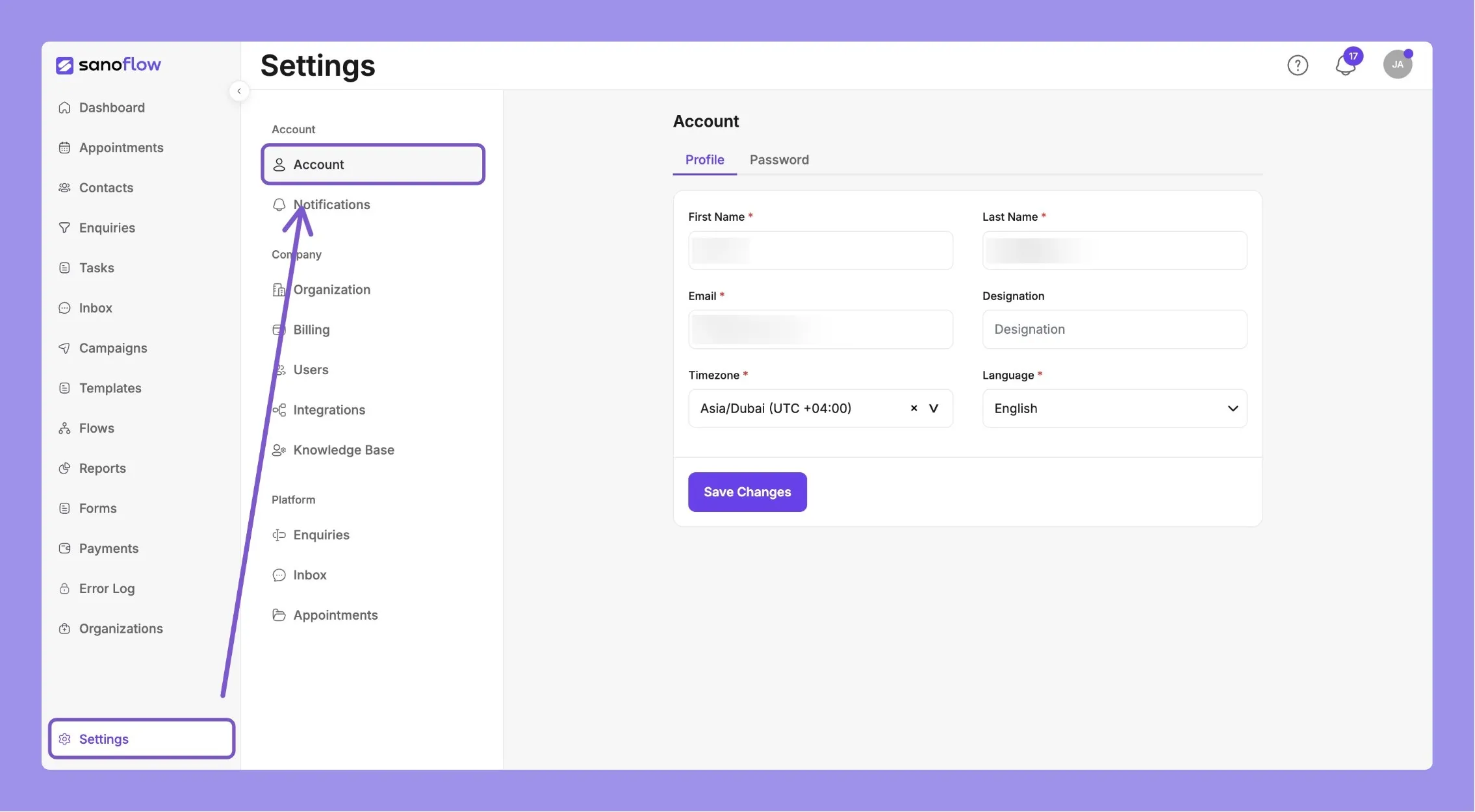Image resolution: width=1475 pixels, height=812 pixels.
Task: Collapse the sidebar with chevron button
Action: [239, 91]
